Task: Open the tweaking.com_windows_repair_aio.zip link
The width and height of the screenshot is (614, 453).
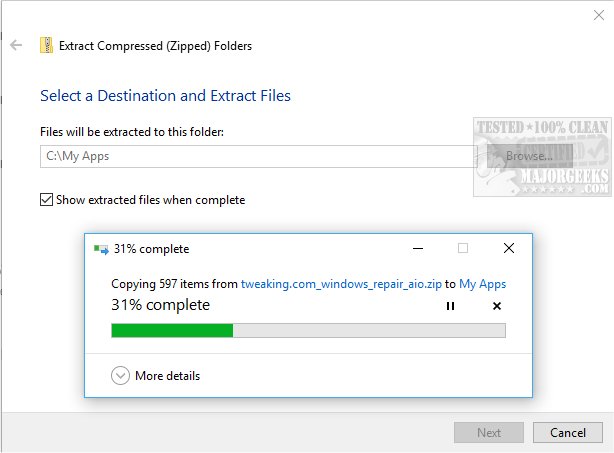Action: click(341, 284)
